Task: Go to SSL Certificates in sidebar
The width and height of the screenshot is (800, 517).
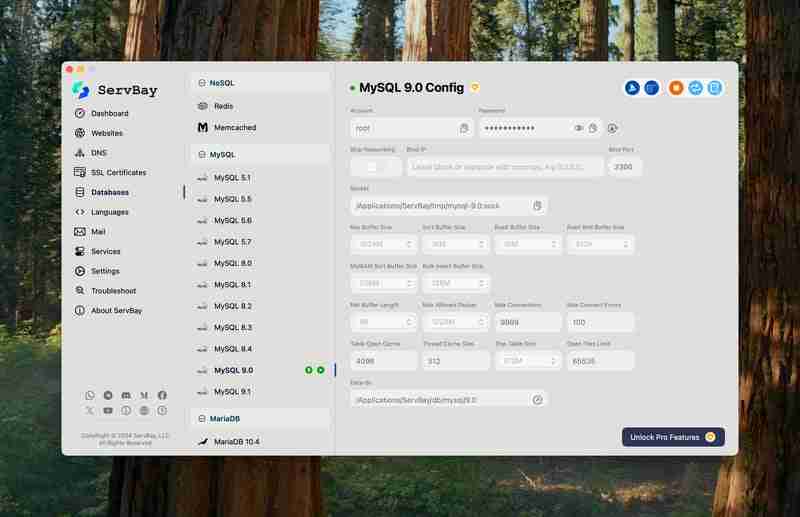Action: point(118,172)
